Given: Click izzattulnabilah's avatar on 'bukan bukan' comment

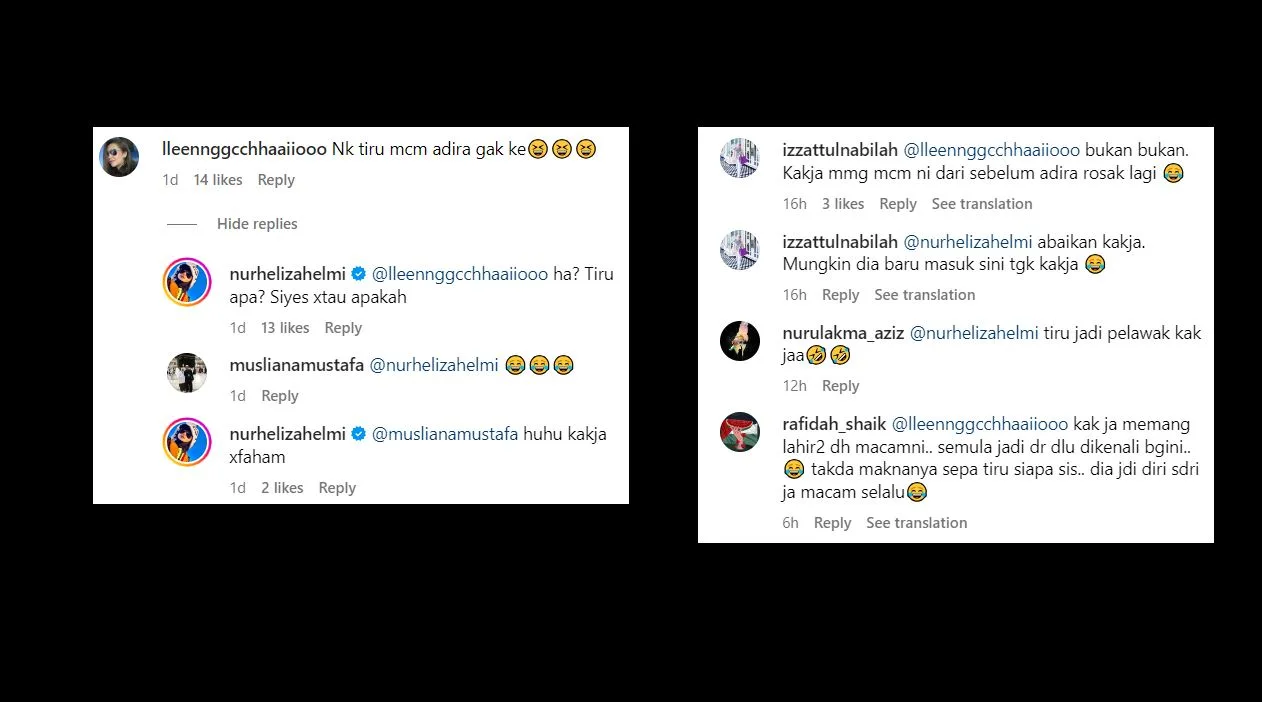Looking at the screenshot, I should 740,158.
